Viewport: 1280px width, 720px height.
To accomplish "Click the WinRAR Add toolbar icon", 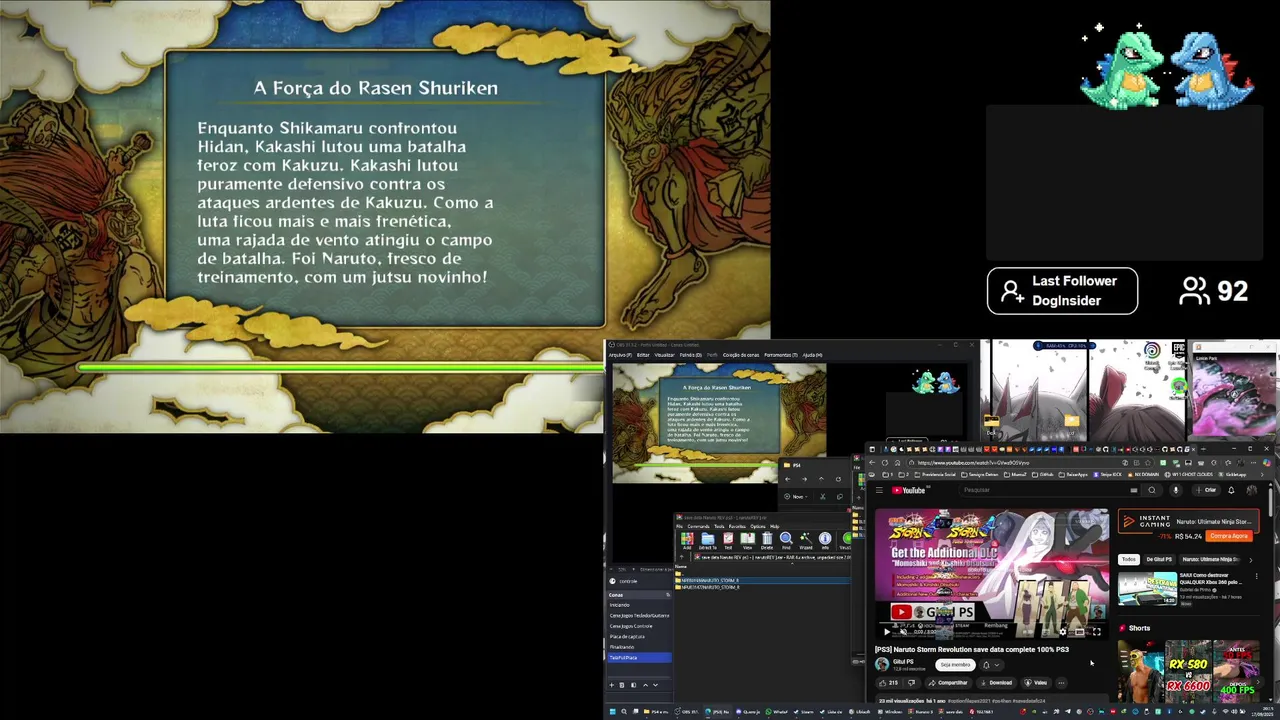I will point(687,540).
